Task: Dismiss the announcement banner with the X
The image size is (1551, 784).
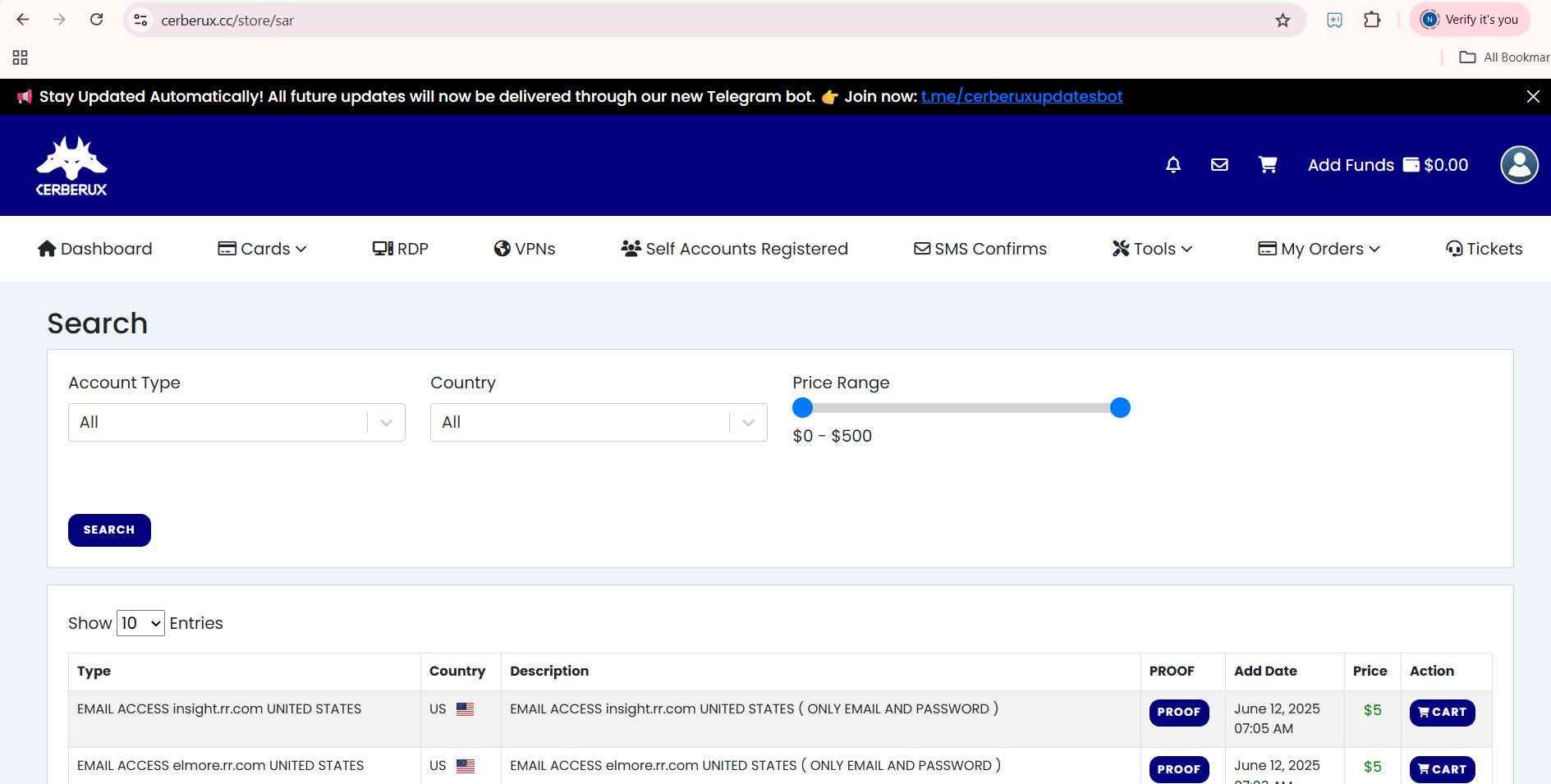Action: [x=1532, y=97]
